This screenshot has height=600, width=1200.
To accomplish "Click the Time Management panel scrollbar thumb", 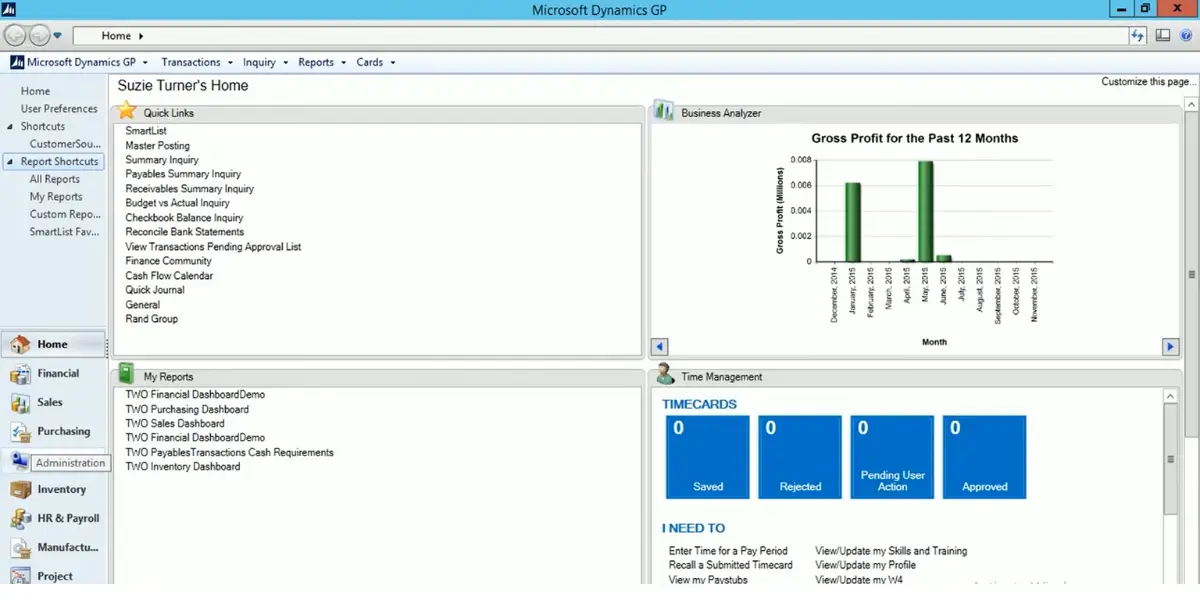I will point(1172,460).
